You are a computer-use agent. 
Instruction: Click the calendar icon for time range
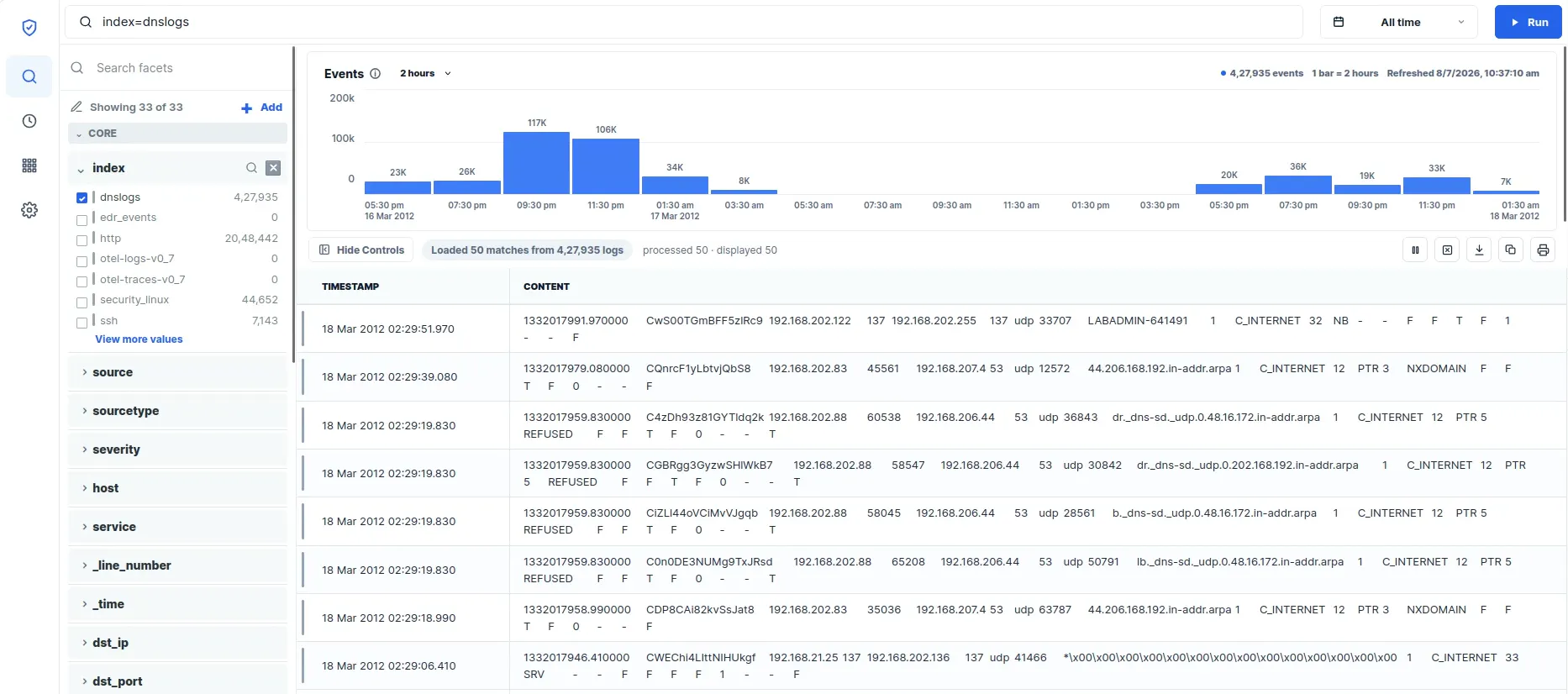coord(1339,22)
